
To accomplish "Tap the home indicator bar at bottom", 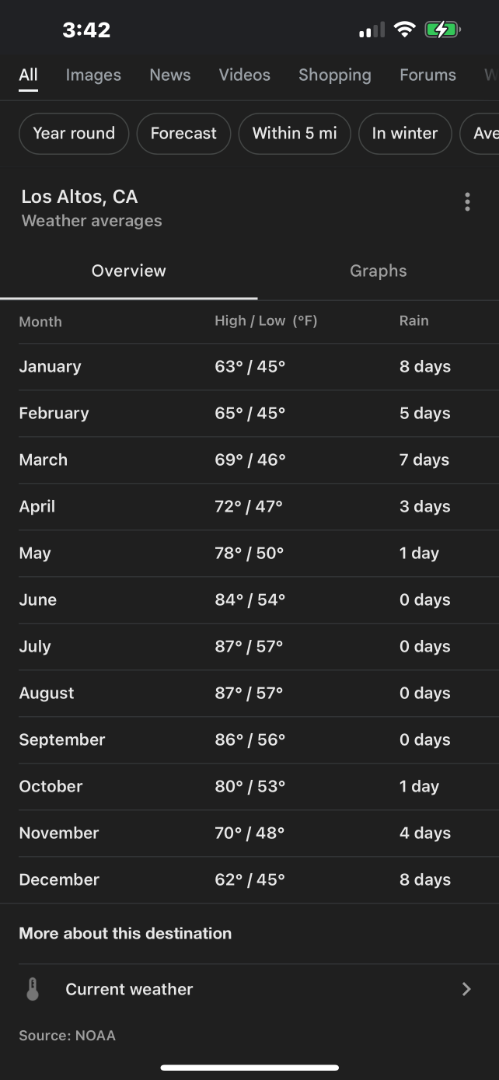I will [250, 1068].
